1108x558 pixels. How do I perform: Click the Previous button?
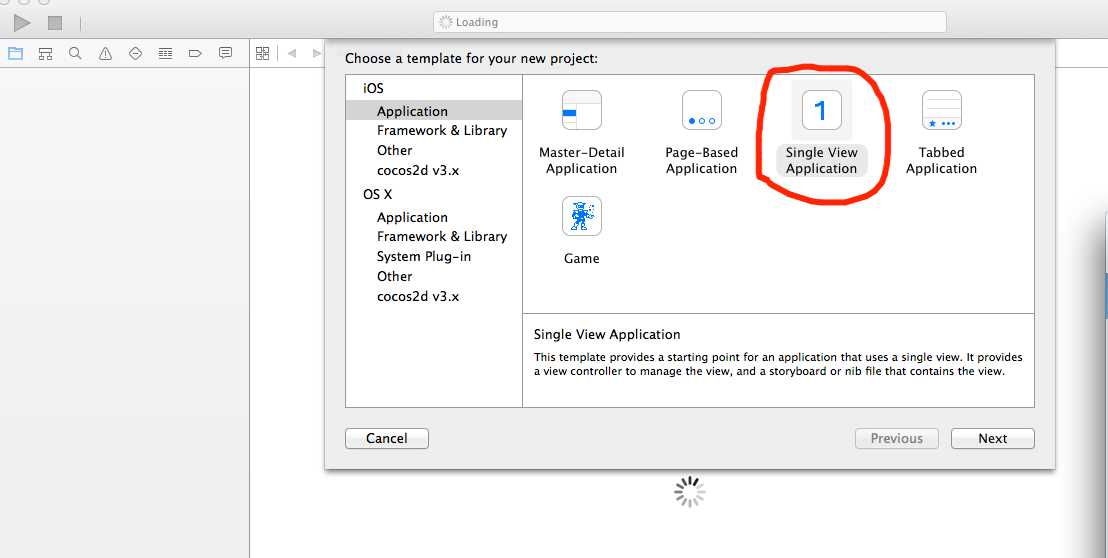click(x=897, y=439)
